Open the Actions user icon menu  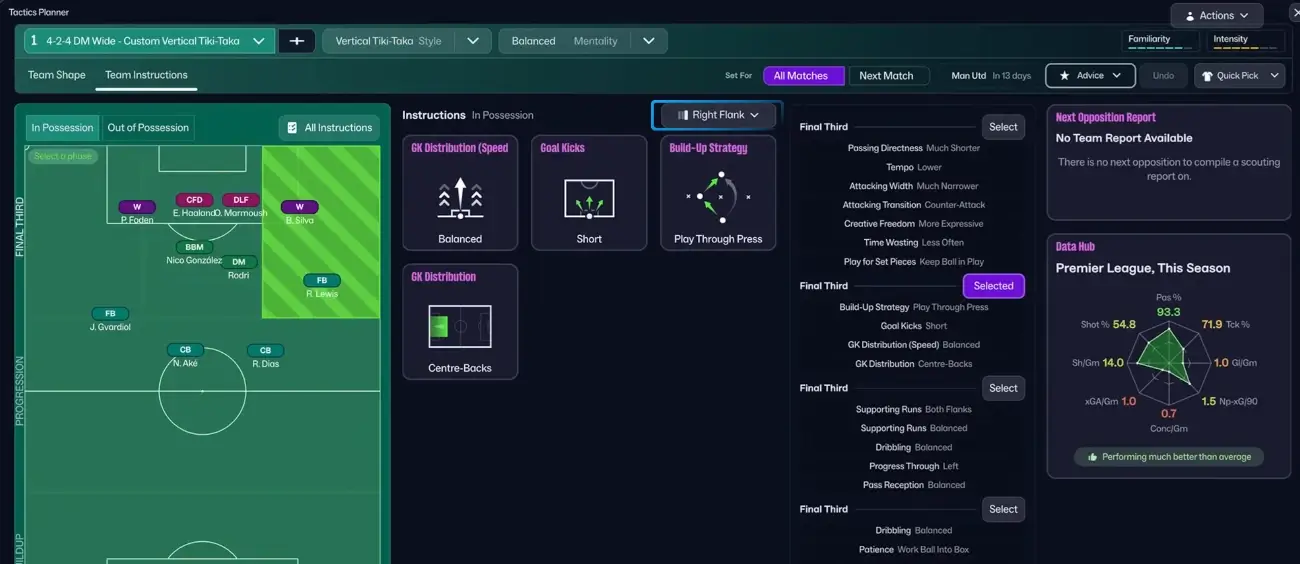[x=1190, y=16]
